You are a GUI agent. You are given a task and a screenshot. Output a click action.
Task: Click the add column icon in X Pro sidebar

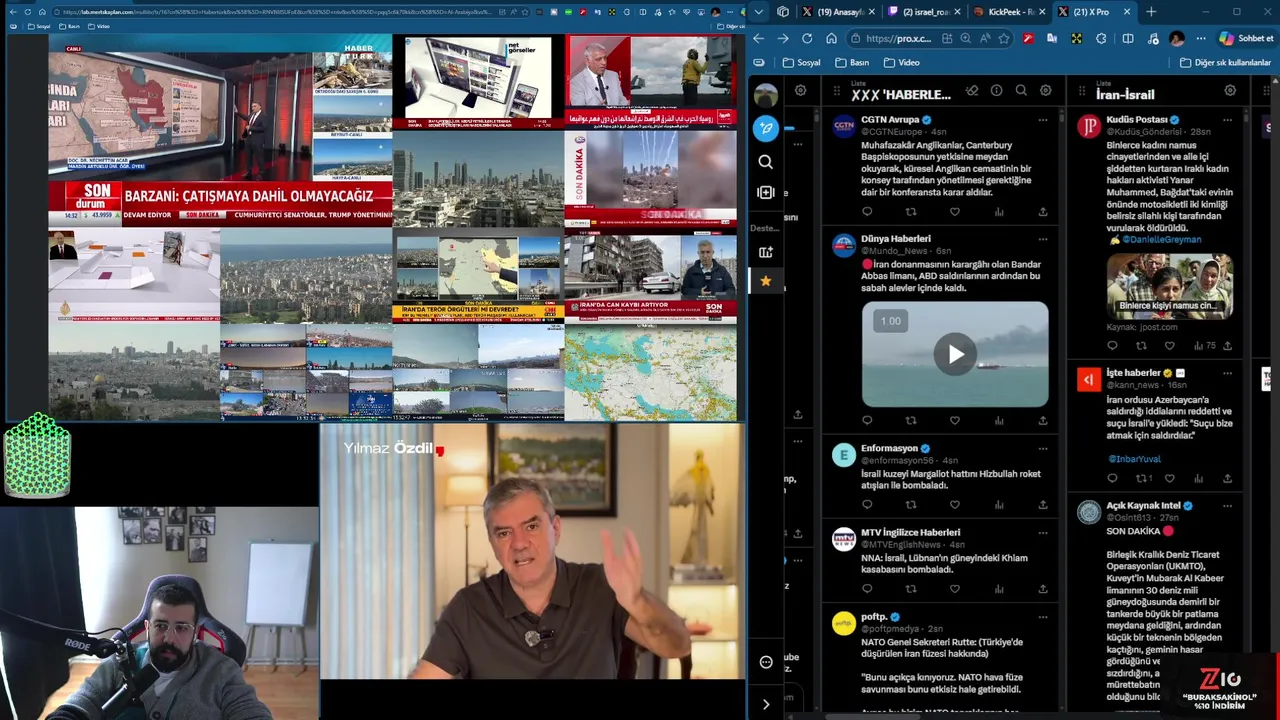[x=766, y=192]
